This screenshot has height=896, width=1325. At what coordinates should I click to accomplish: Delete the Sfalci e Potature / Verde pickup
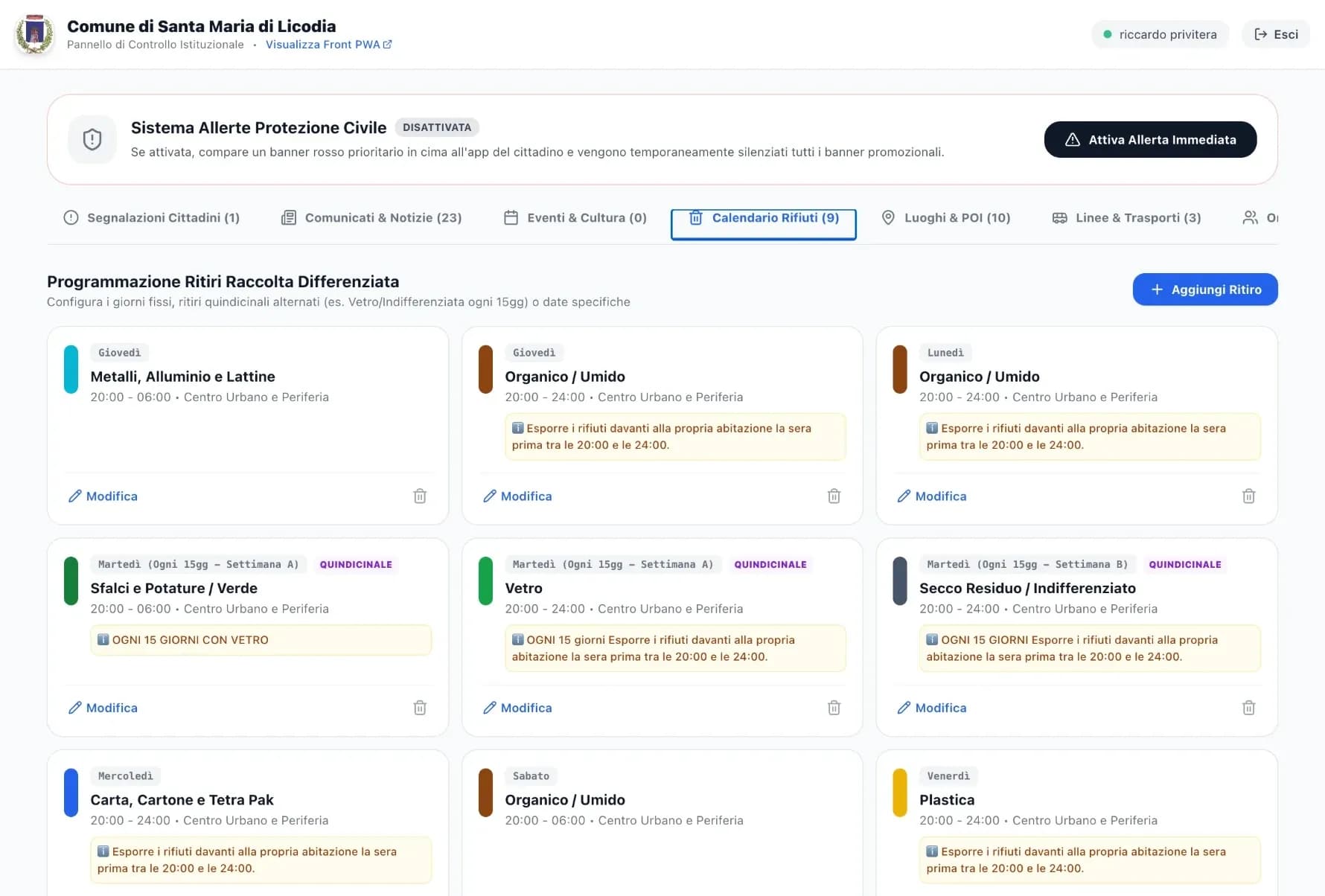click(x=420, y=708)
